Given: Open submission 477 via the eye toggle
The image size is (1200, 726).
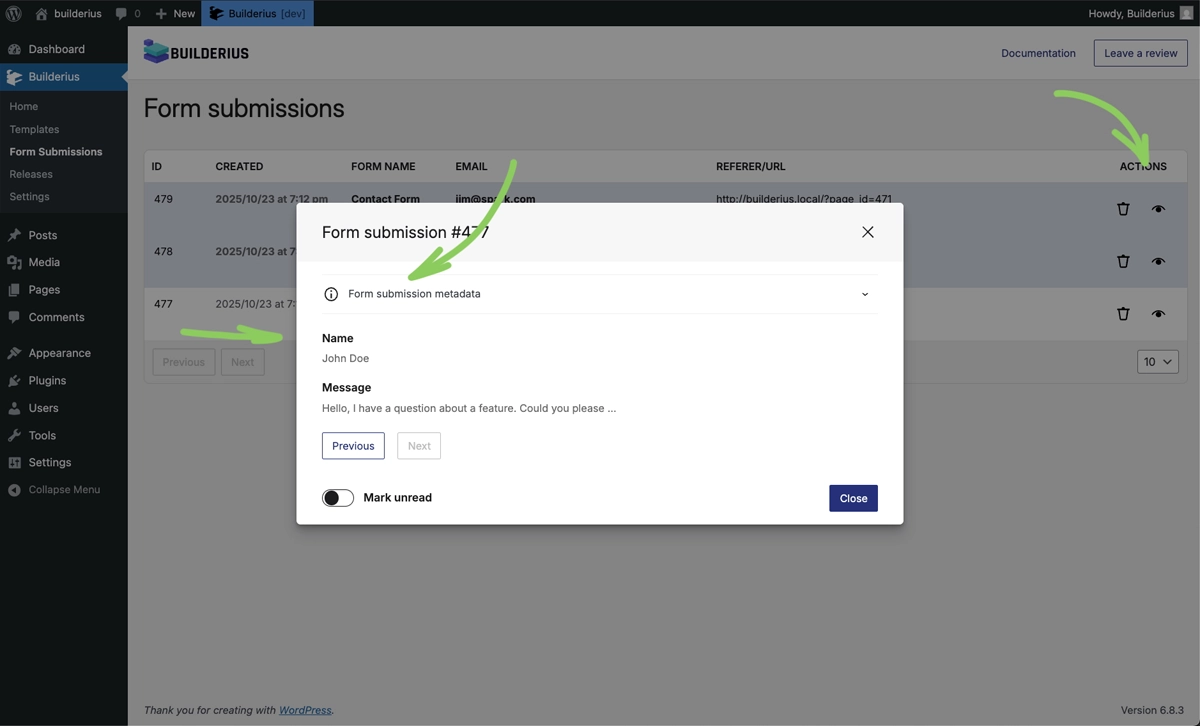Looking at the screenshot, I should click(x=1158, y=313).
